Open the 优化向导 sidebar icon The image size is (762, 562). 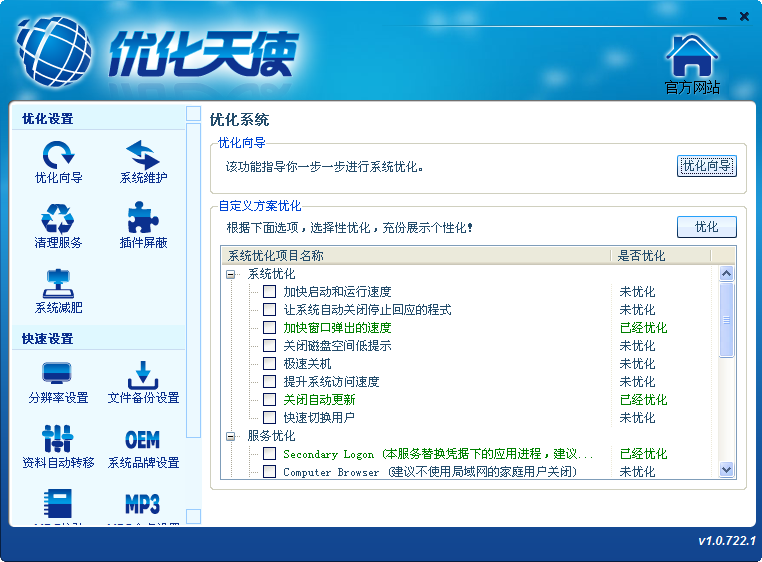coord(58,157)
